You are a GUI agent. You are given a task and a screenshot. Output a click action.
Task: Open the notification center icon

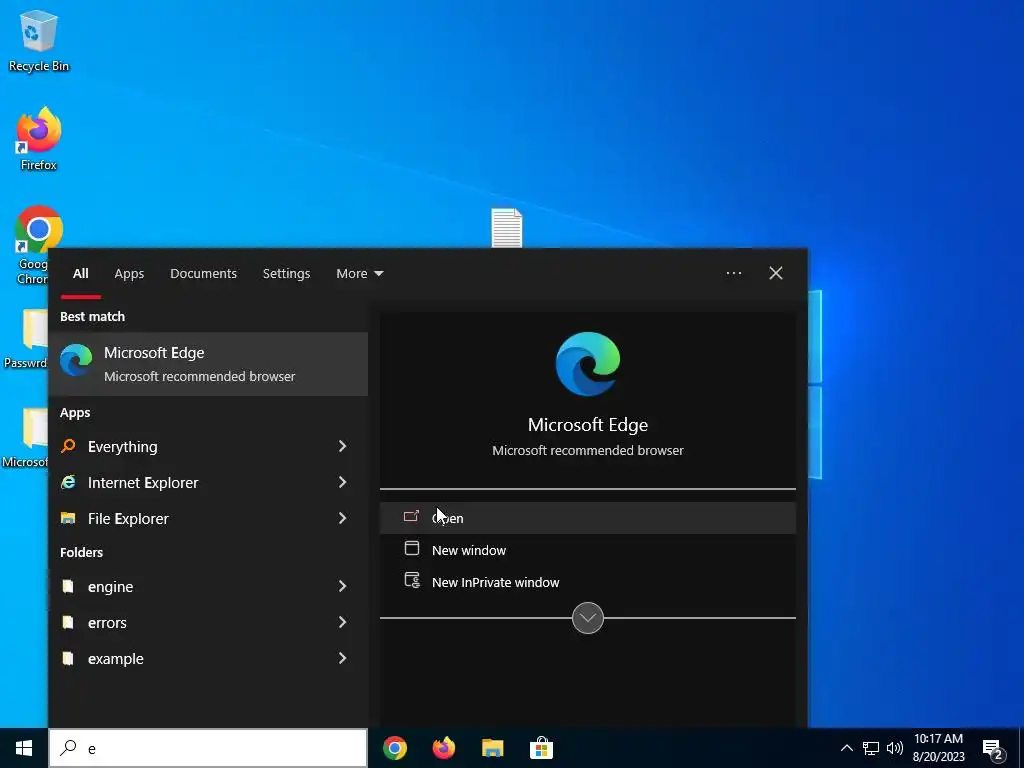[x=993, y=749]
